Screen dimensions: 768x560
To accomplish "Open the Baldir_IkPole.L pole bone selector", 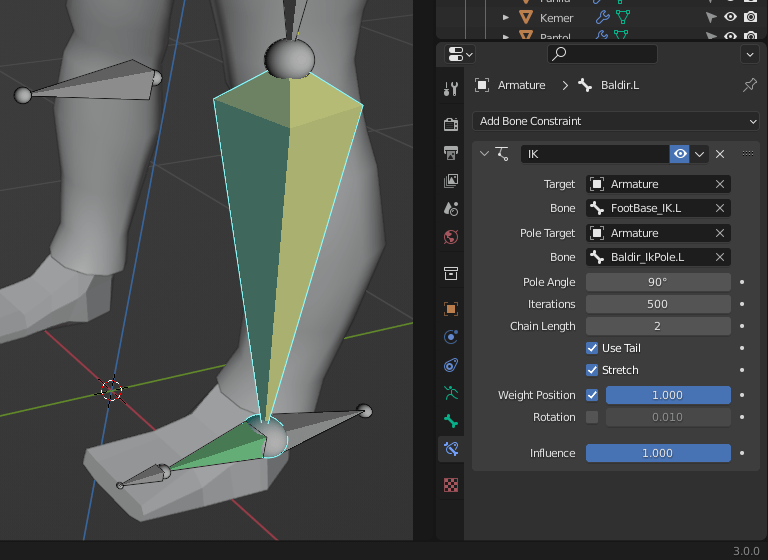I will (x=649, y=257).
